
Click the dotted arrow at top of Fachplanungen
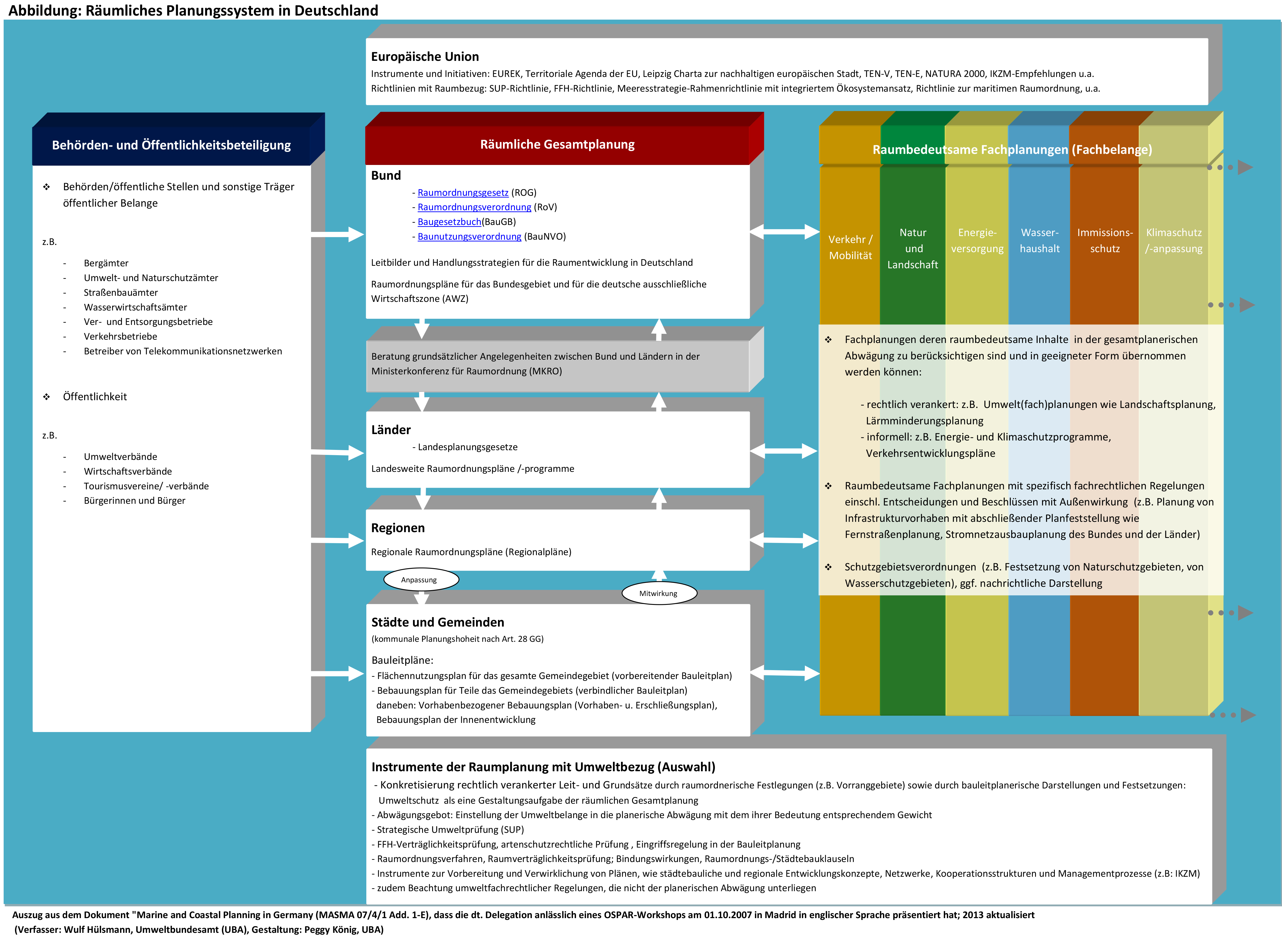pos(1231,167)
